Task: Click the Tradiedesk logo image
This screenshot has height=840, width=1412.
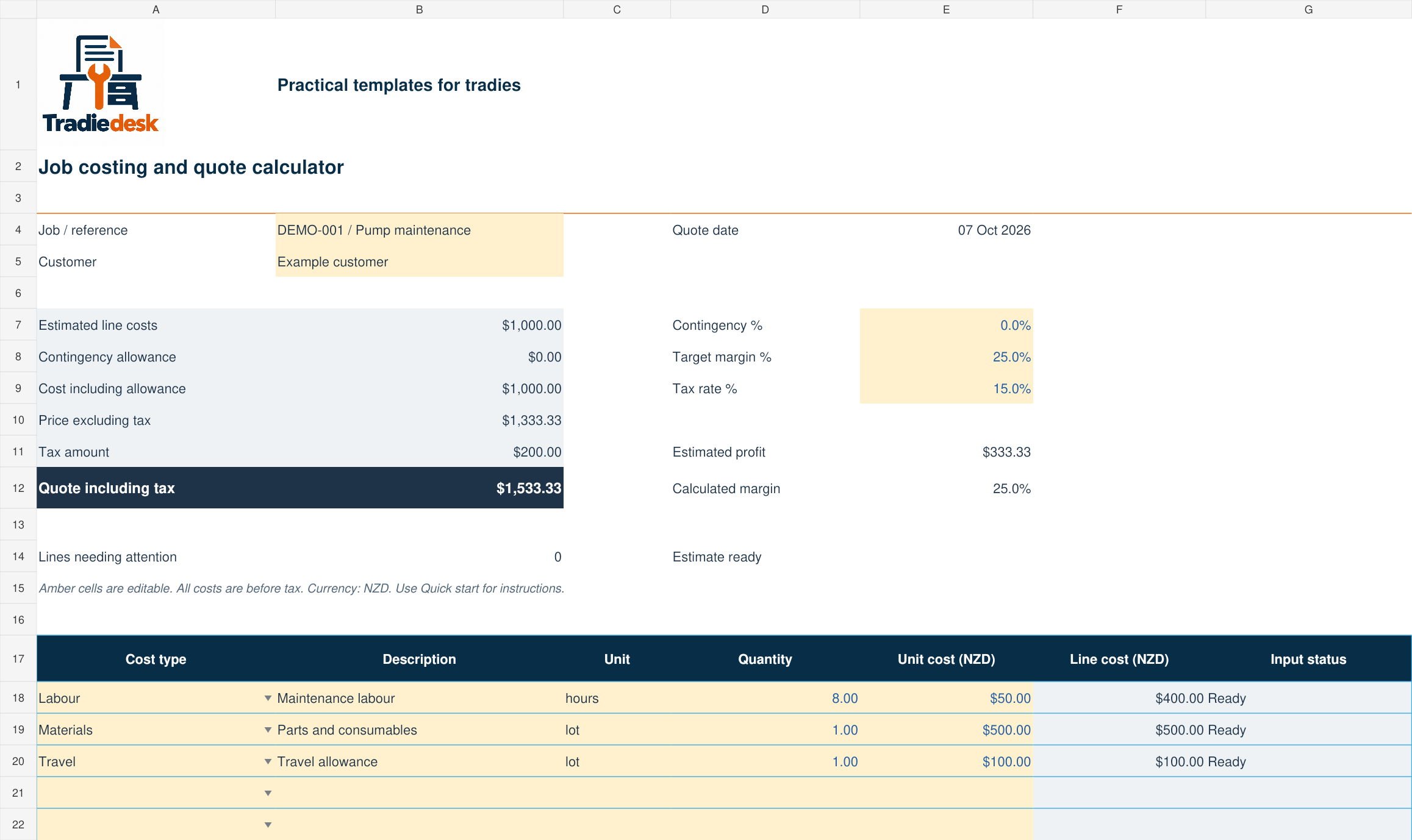Action: click(x=101, y=84)
